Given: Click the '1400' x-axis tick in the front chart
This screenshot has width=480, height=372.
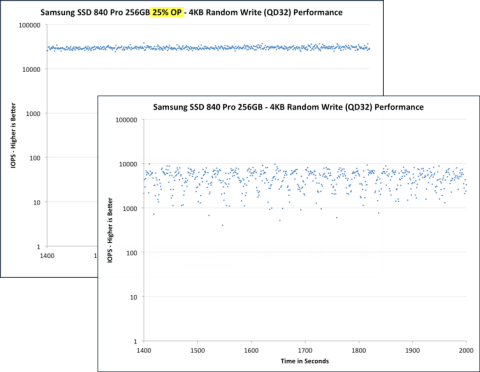Looking at the screenshot, I should [x=144, y=351].
